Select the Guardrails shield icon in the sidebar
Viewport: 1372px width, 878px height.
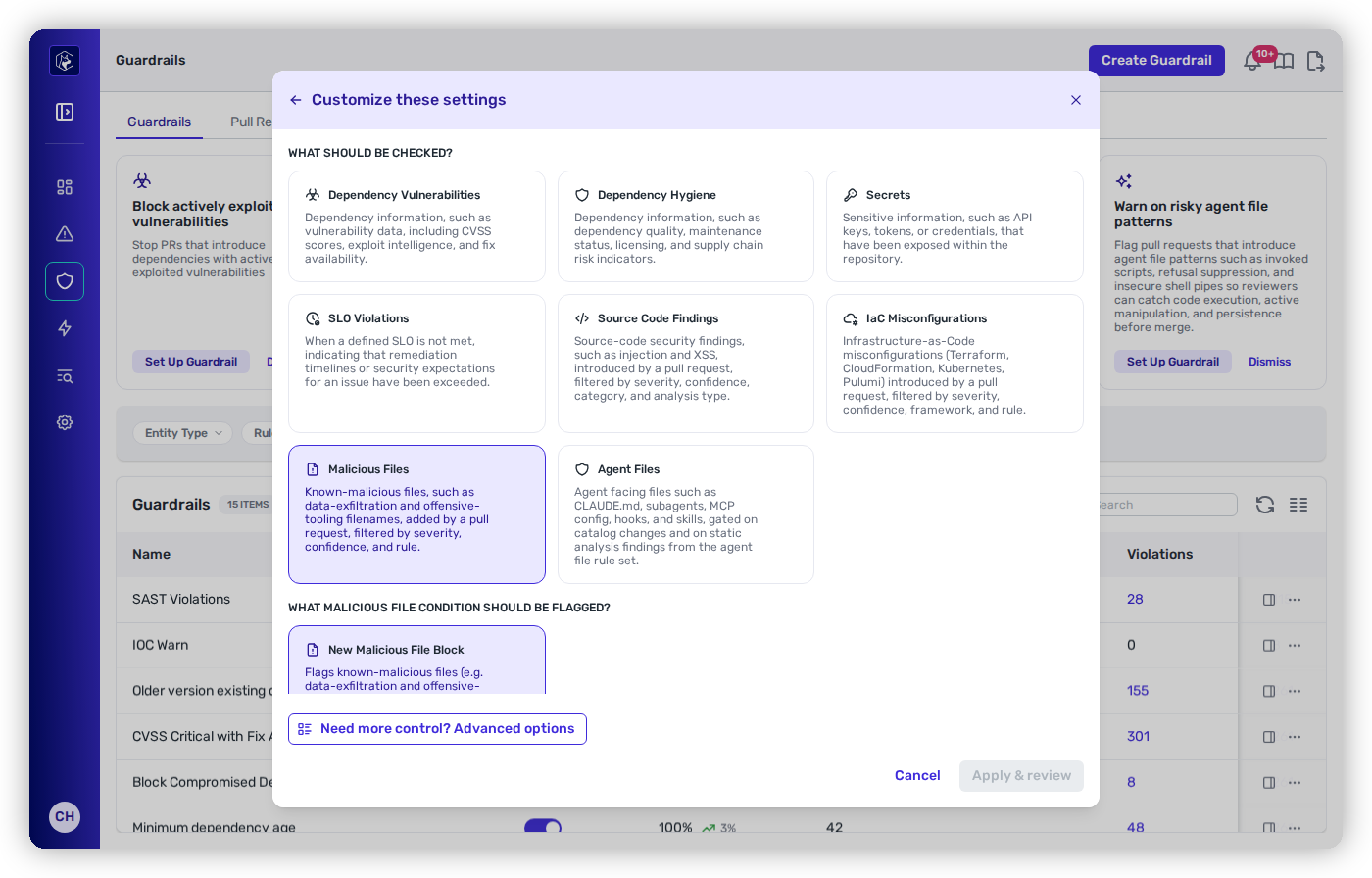pos(65,281)
